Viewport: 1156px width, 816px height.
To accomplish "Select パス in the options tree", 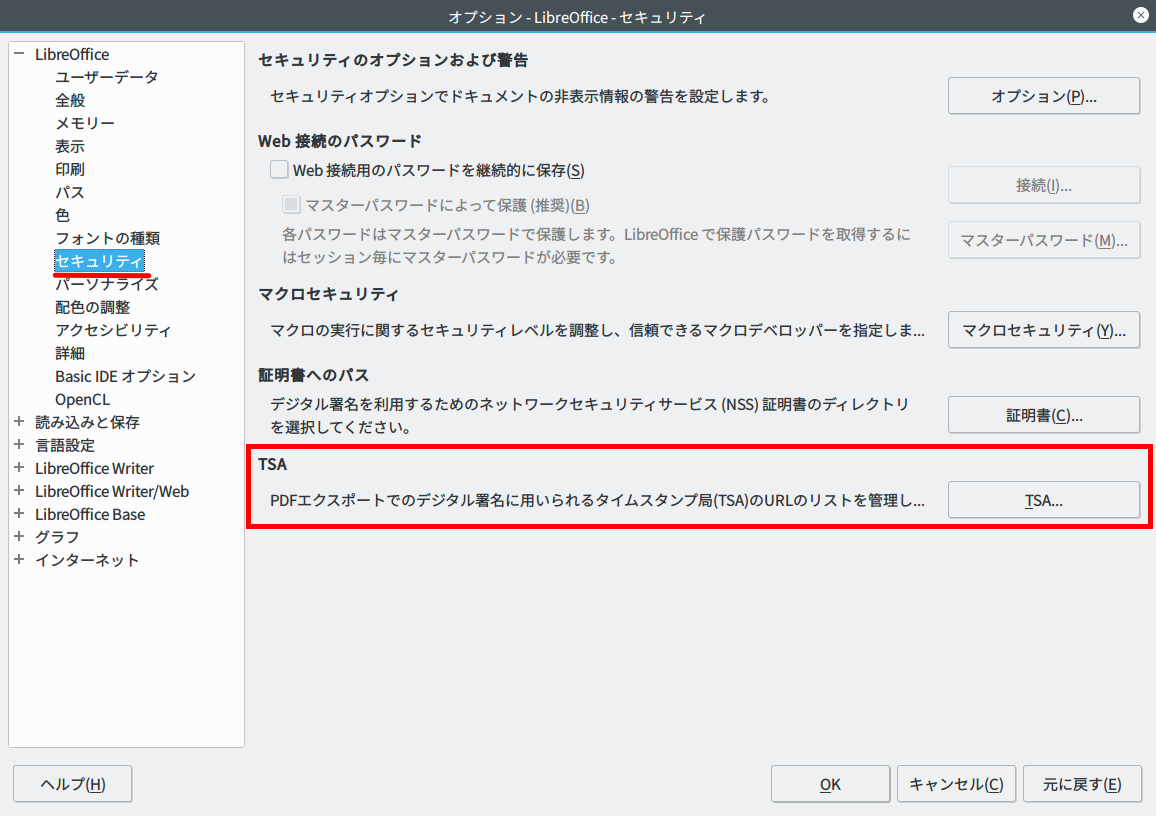I will [x=70, y=192].
